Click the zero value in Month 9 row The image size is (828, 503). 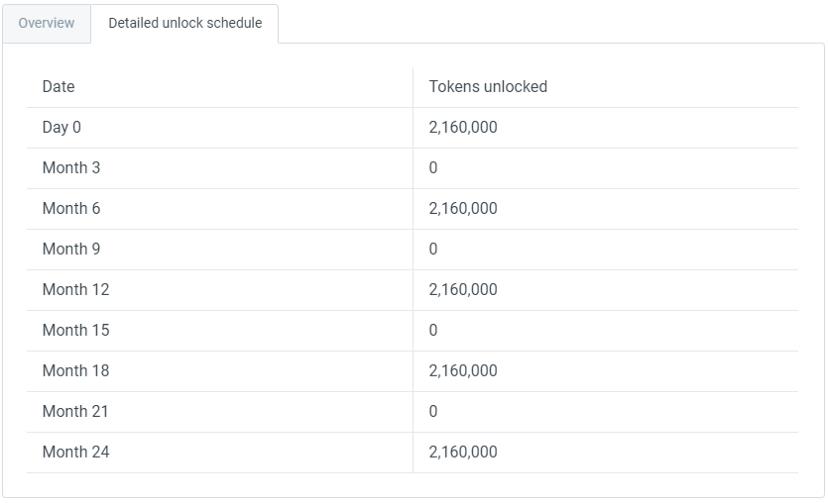pyautogui.click(x=433, y=249)
